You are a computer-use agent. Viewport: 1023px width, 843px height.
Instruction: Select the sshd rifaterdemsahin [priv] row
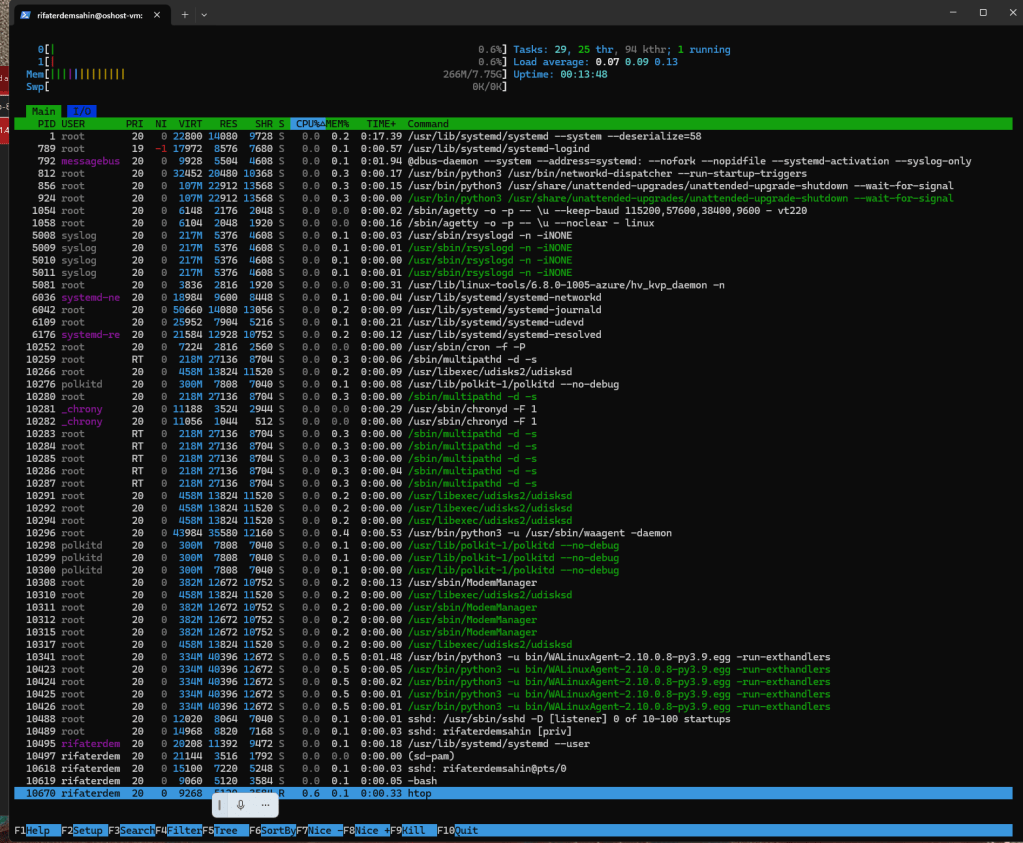[513, 731]
